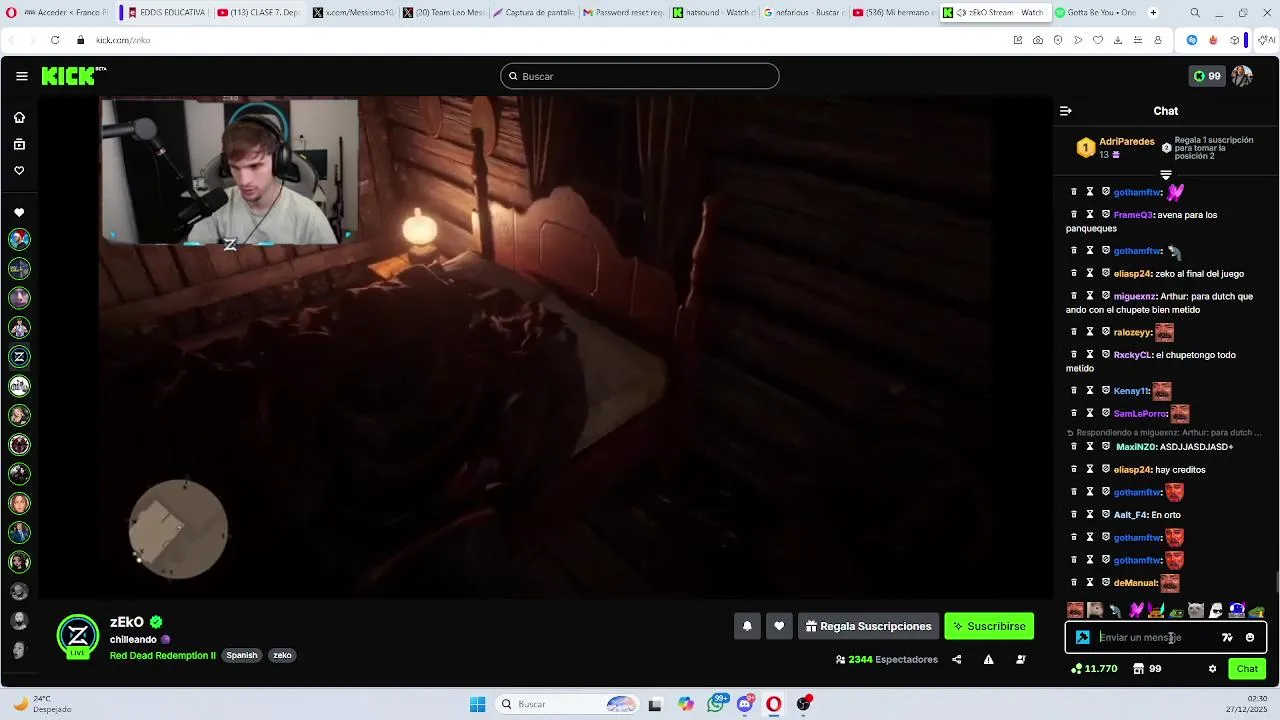This screenshot has width=1280, height=720.
Task: Click the chat identity badge icon in message box
Action: click(x=1082, y=637)
